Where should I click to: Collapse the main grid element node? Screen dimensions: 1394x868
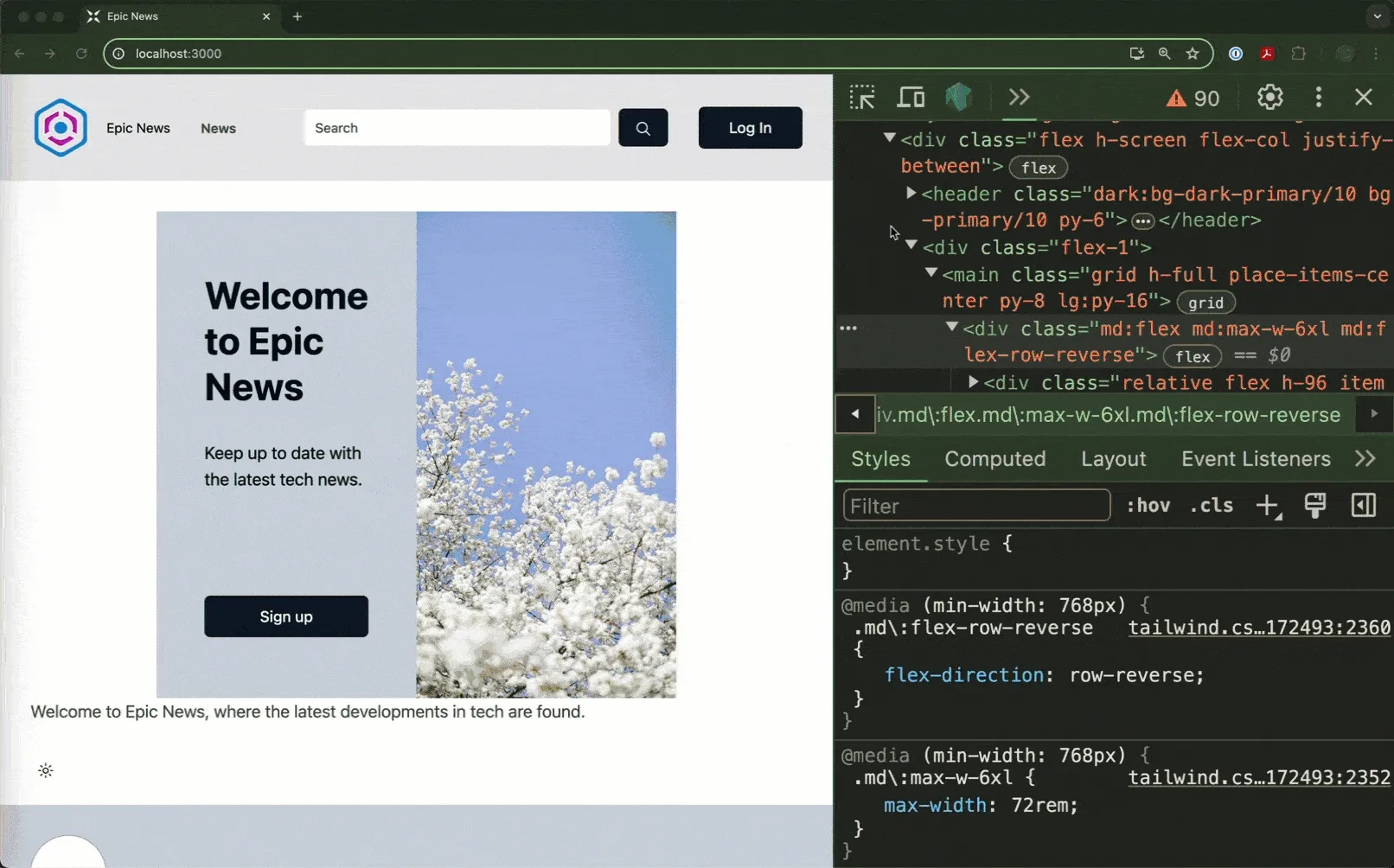(931, 272)
